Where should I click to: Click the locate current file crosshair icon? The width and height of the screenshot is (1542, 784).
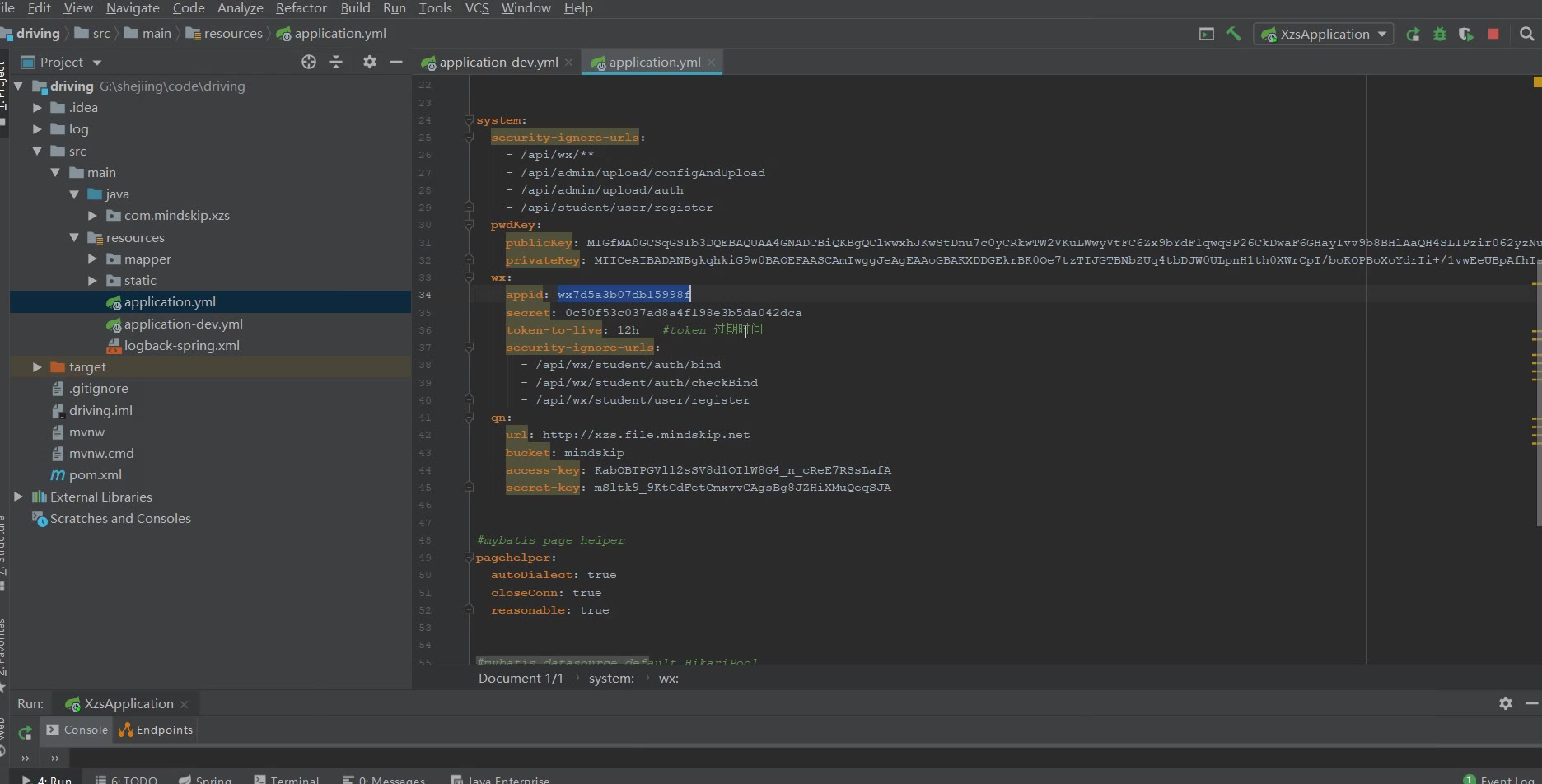pyautogui.click(x=309, y=62)
